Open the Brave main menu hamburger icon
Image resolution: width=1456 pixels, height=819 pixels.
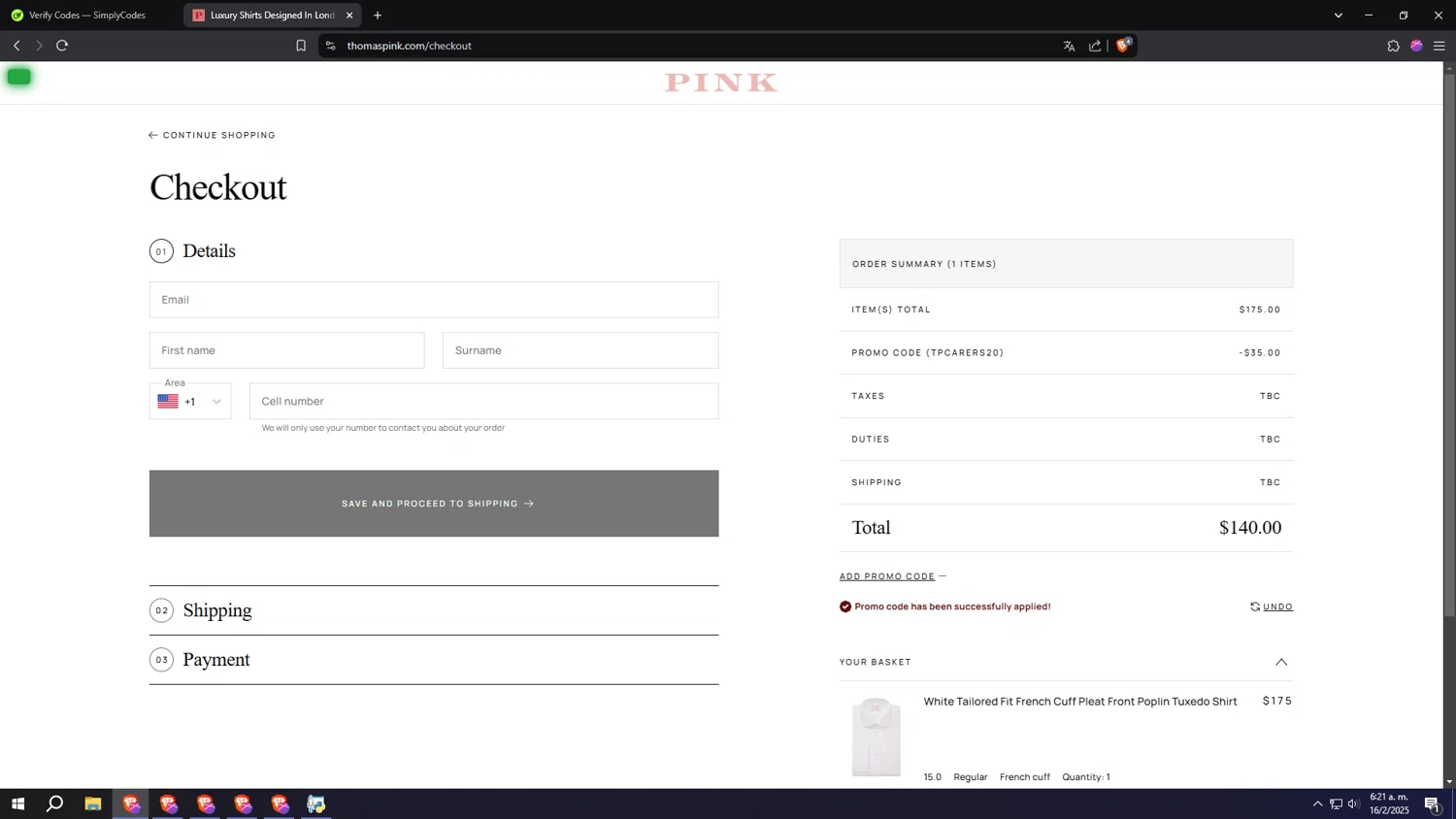pos(1439,46)
